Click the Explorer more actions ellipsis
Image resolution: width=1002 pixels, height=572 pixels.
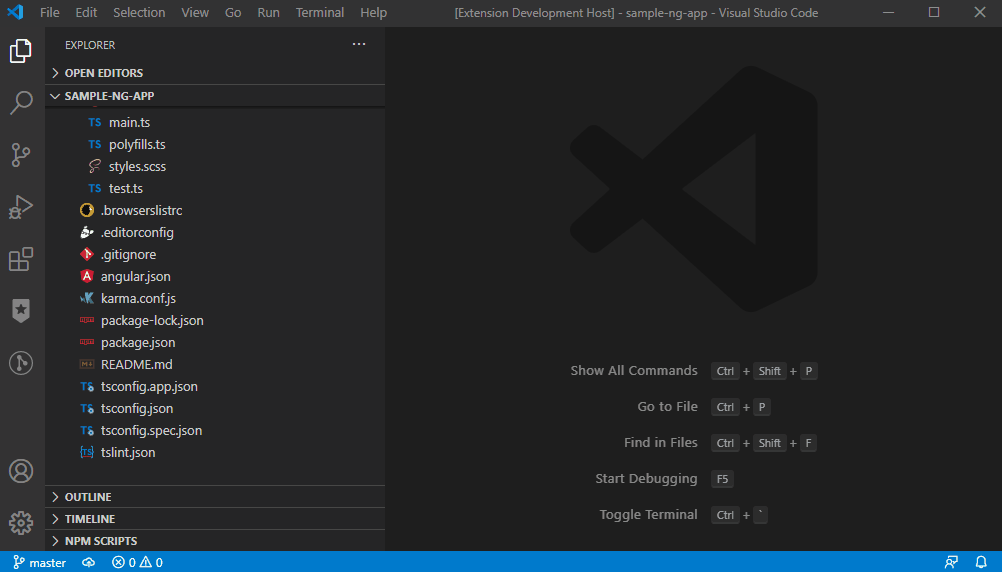click(359, 44)
